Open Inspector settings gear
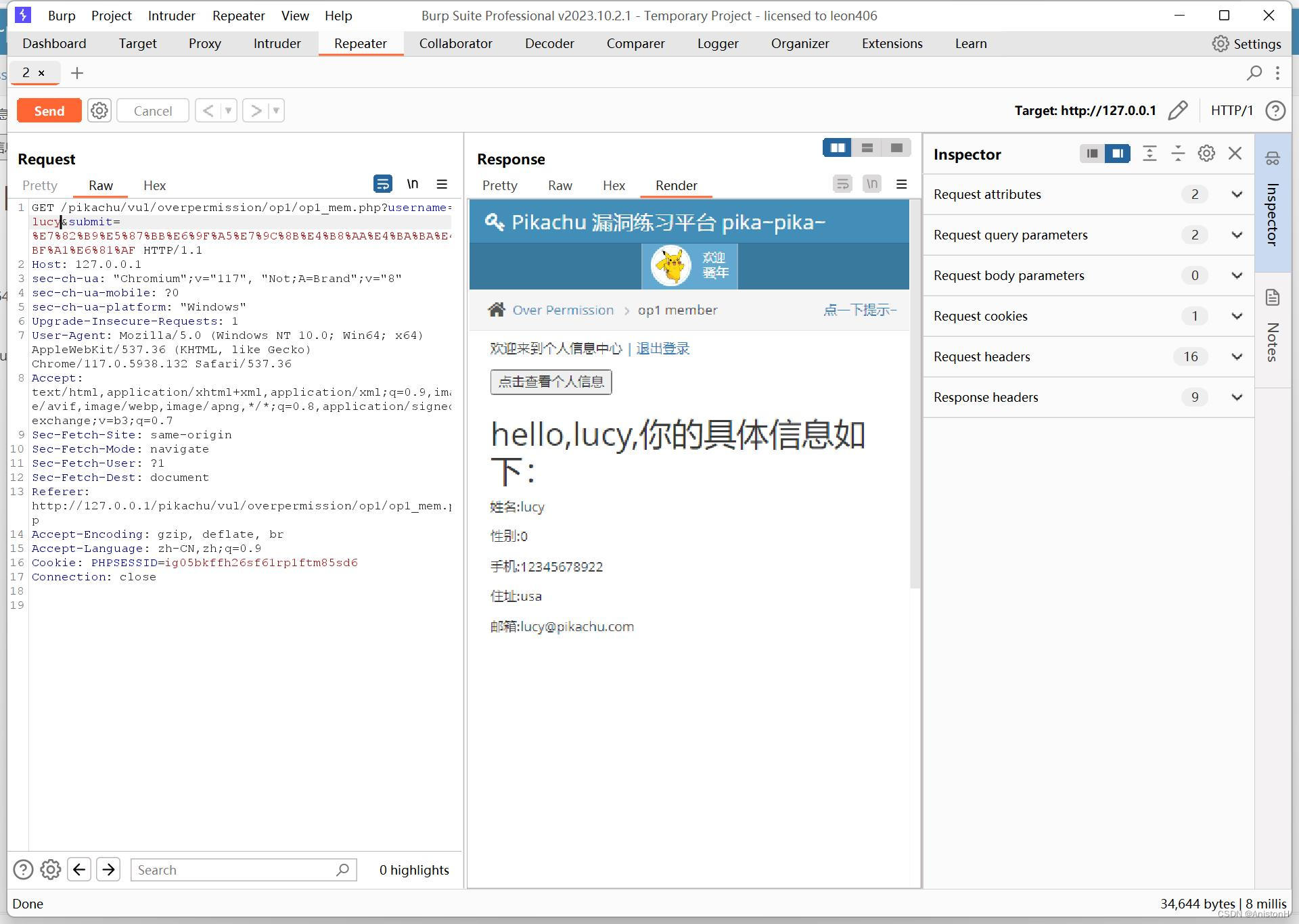 pos(1206,154)
